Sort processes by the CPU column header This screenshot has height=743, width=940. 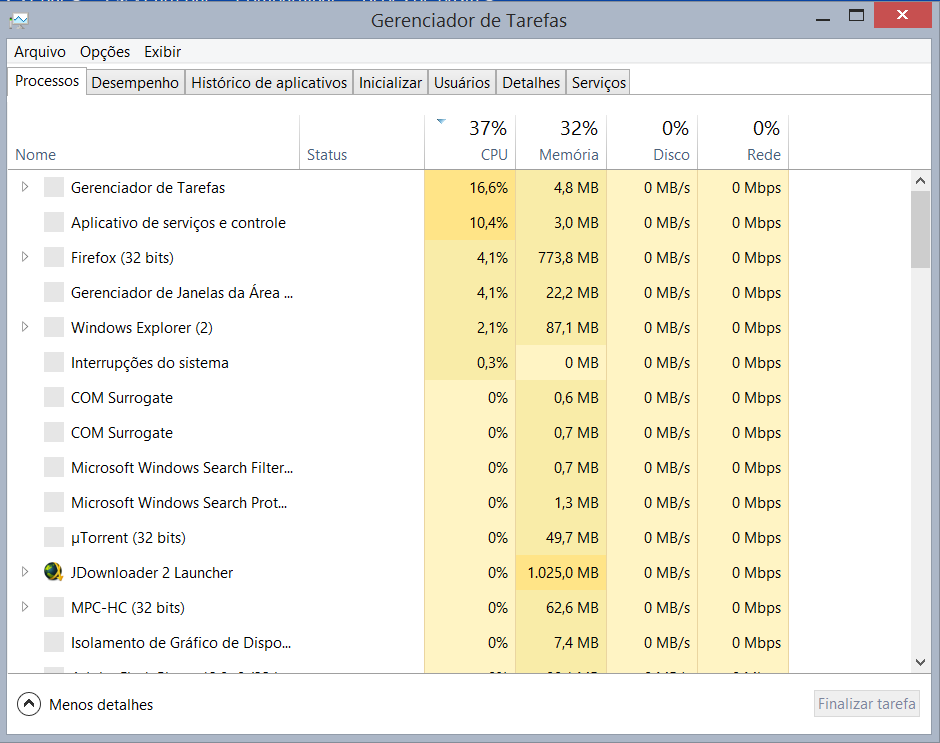(470, 142)
